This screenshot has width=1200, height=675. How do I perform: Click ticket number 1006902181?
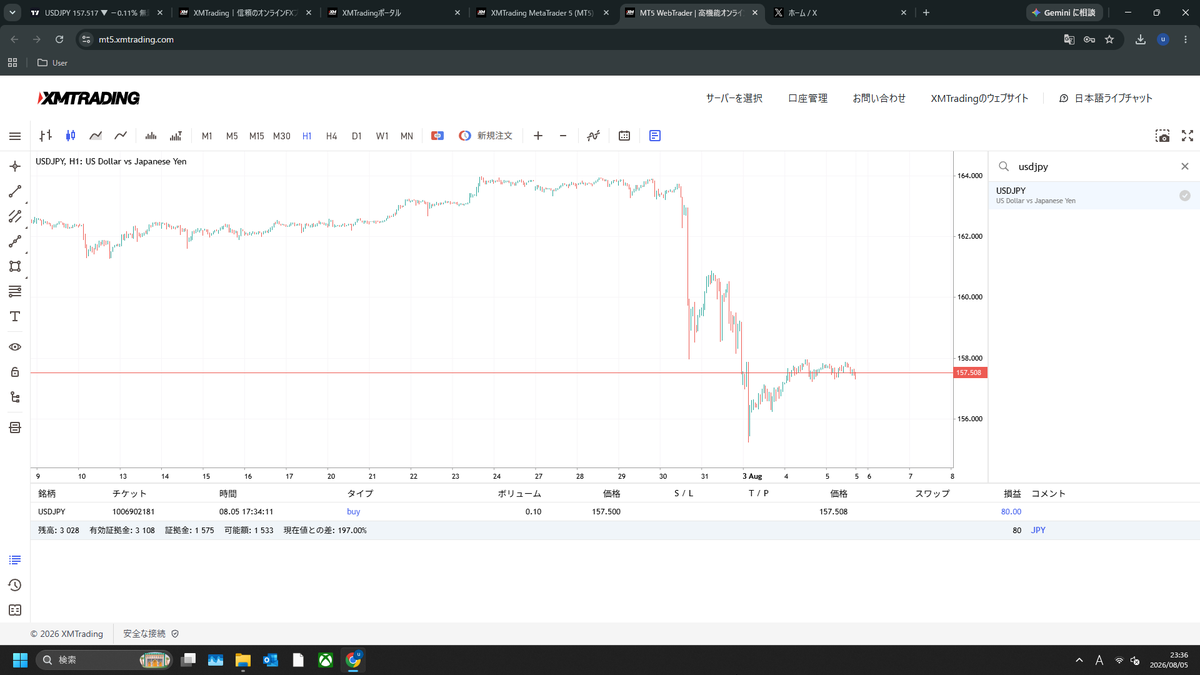(133, 511)
